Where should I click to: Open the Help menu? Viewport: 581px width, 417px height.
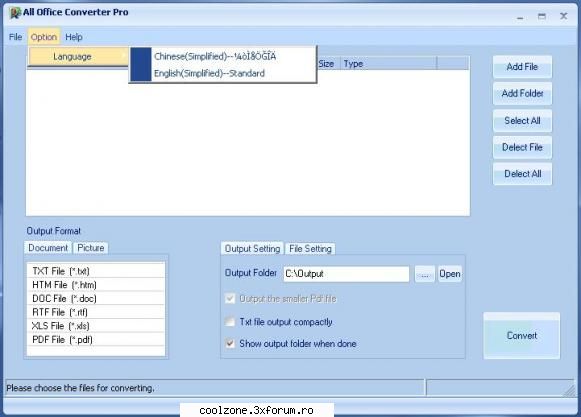pos(74,37)
